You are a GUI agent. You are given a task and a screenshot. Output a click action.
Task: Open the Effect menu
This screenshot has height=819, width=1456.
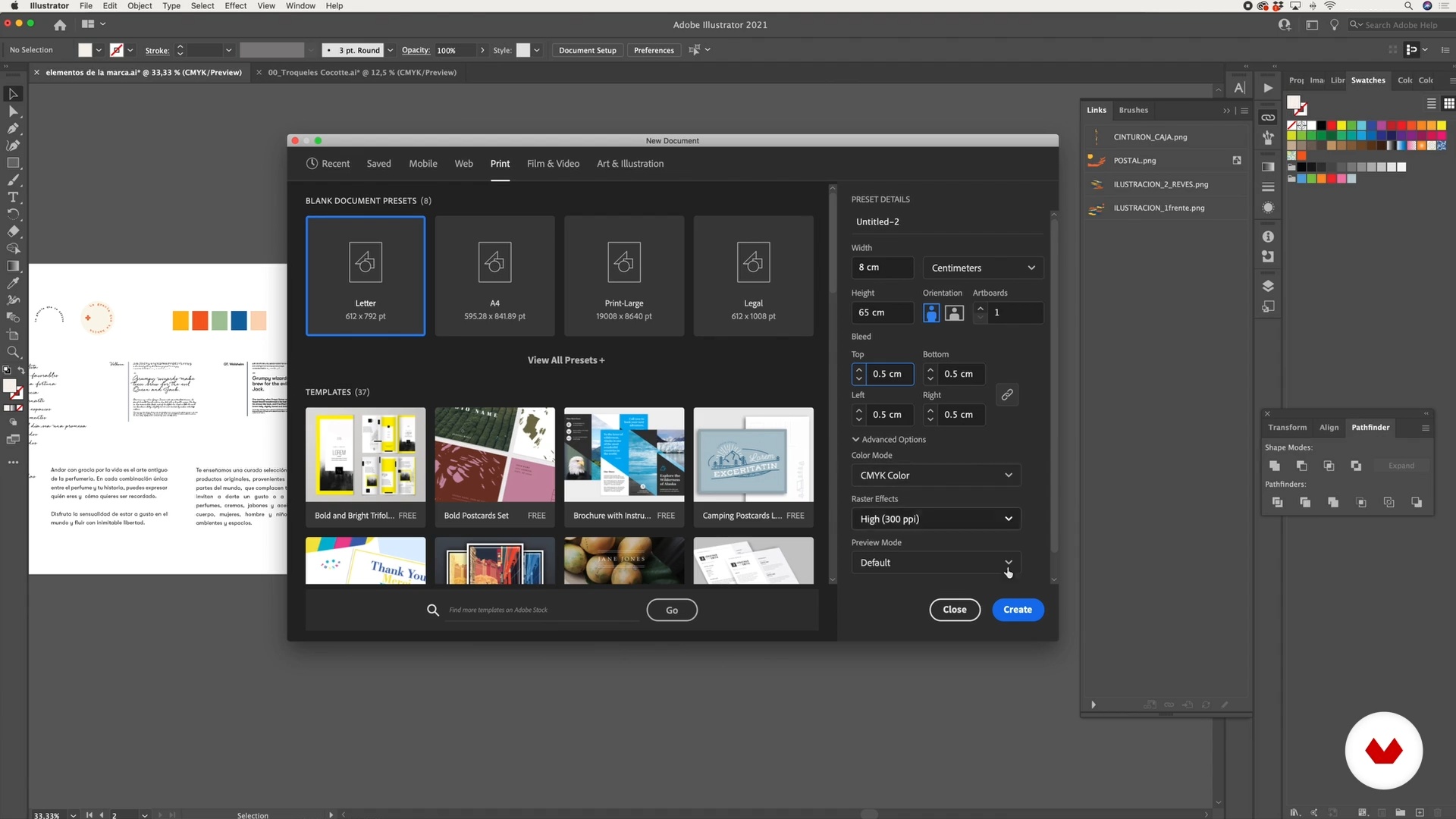click(x=236, y=6)
